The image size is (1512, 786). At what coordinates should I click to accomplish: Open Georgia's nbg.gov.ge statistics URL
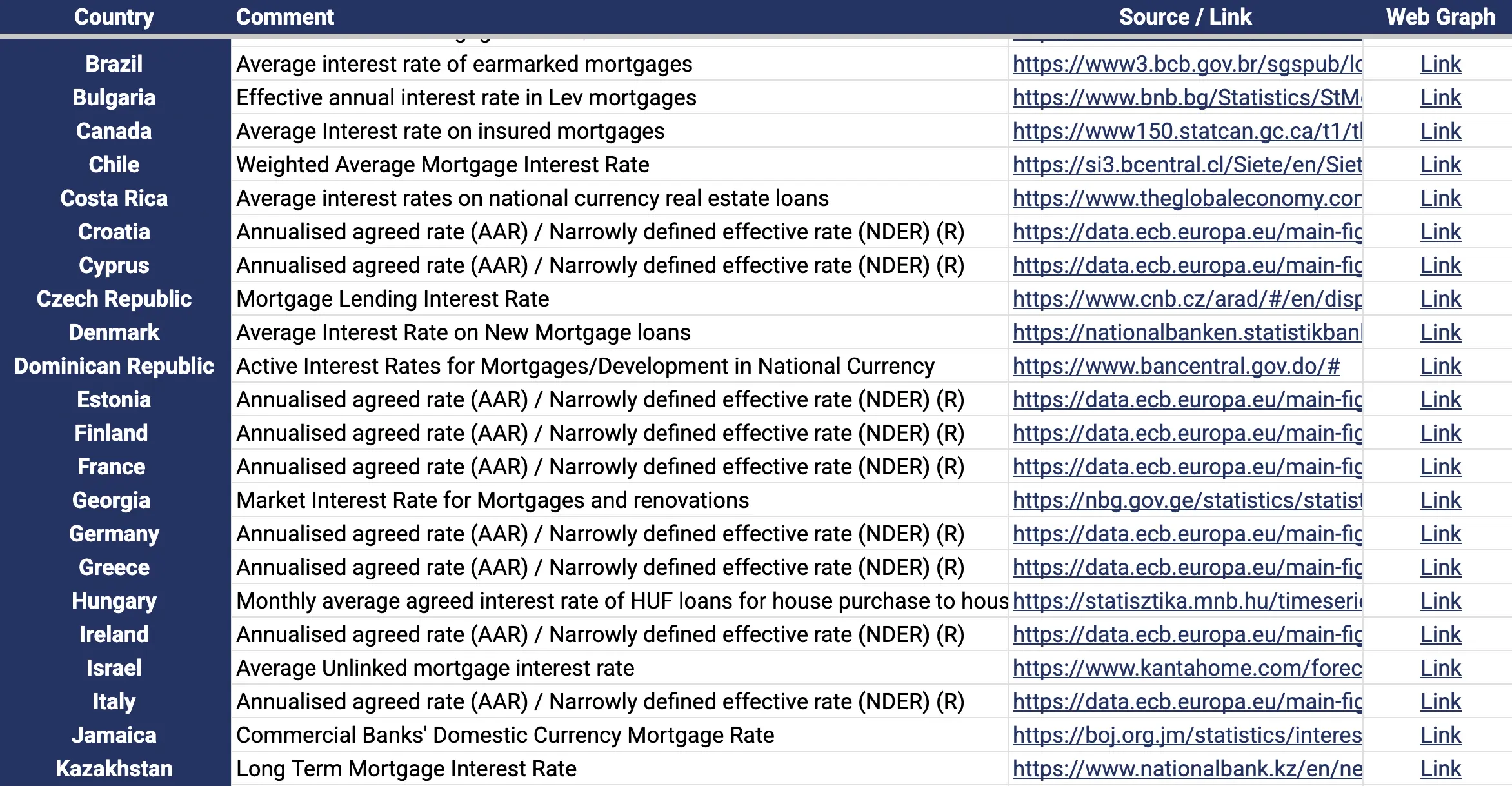[1187, 500]
